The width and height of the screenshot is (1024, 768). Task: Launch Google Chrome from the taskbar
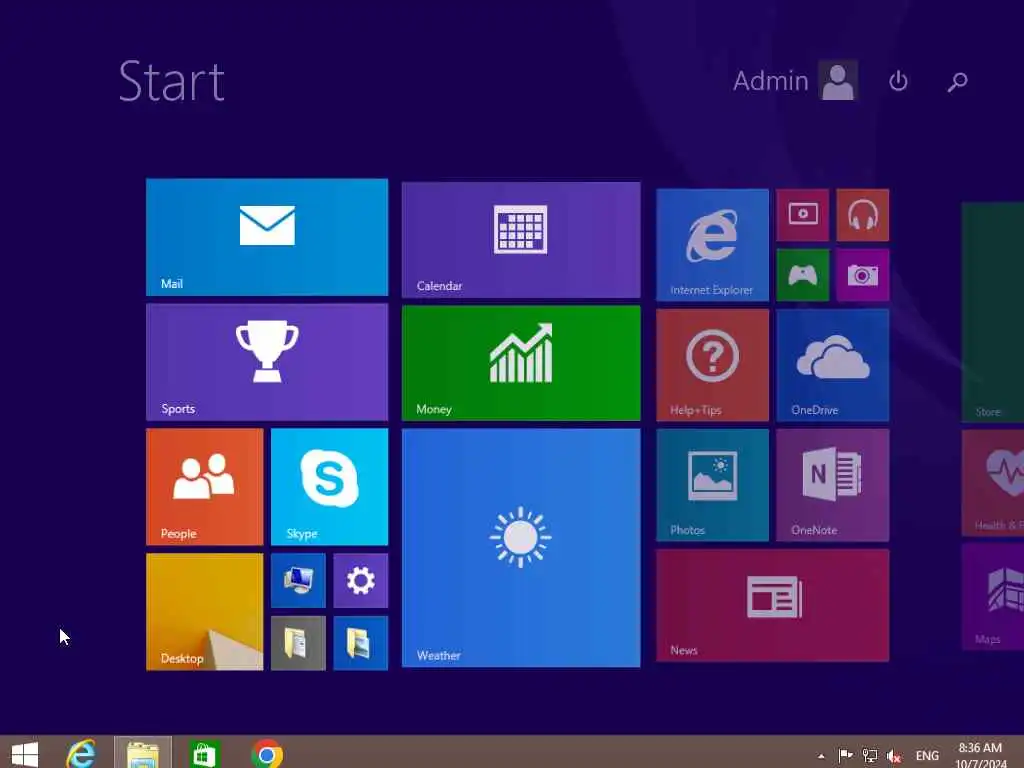pyautogui.click(x=266, y=754)
